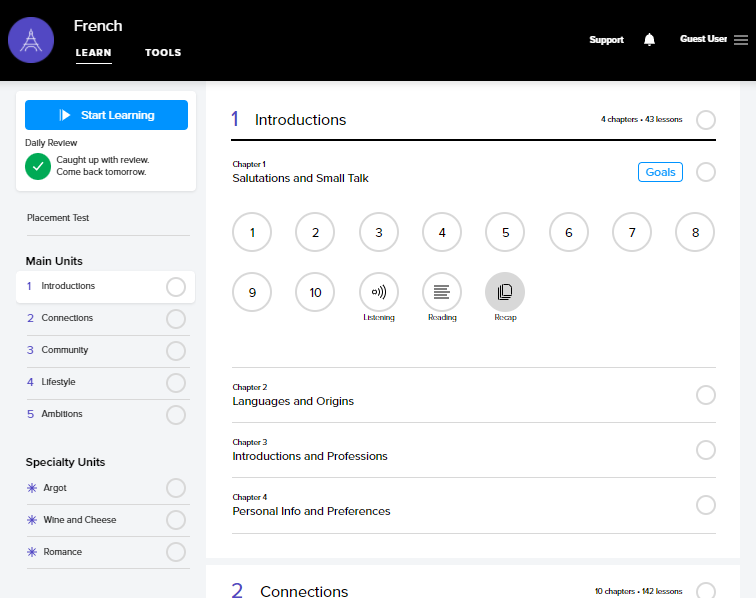This screenshot has height=598, width=756.
Task: Click the Goals button for Chapter 1
Action: pos(660,172)
